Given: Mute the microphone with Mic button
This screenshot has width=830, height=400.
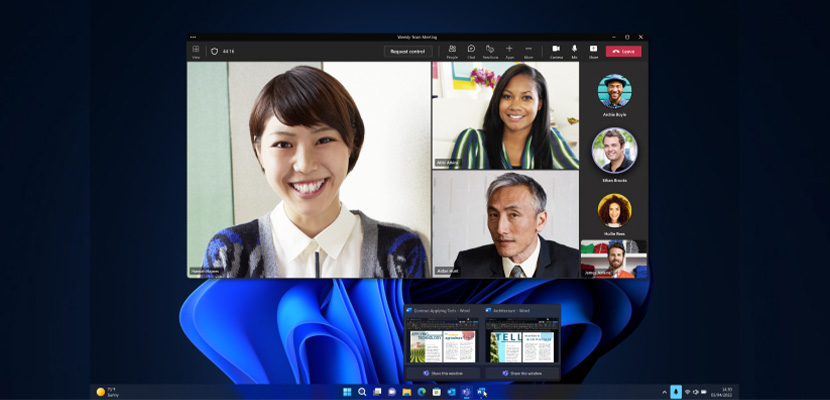Looking at the screenshot, I should click(574, 49).
